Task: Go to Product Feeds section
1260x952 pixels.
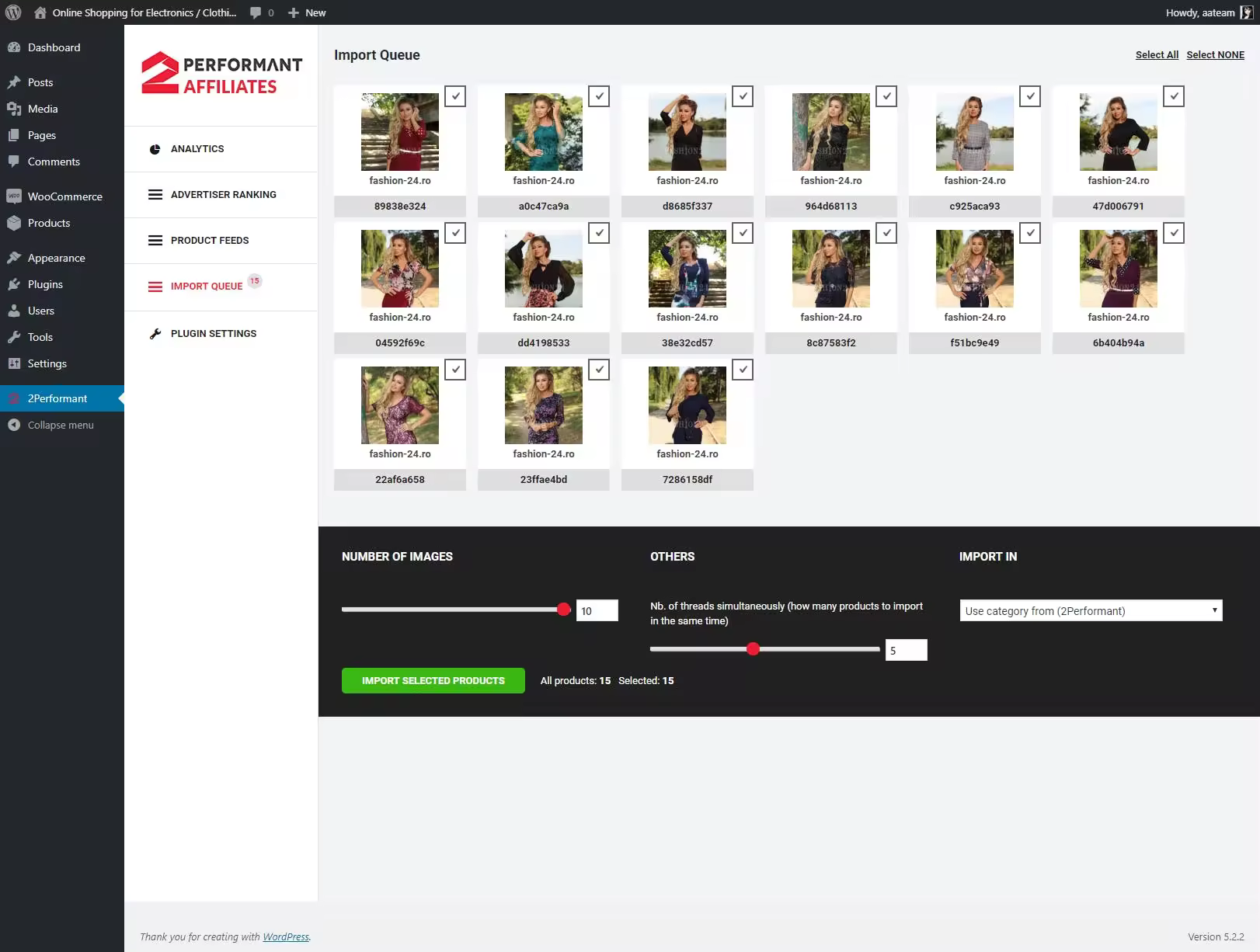Action: coord(221,241)
